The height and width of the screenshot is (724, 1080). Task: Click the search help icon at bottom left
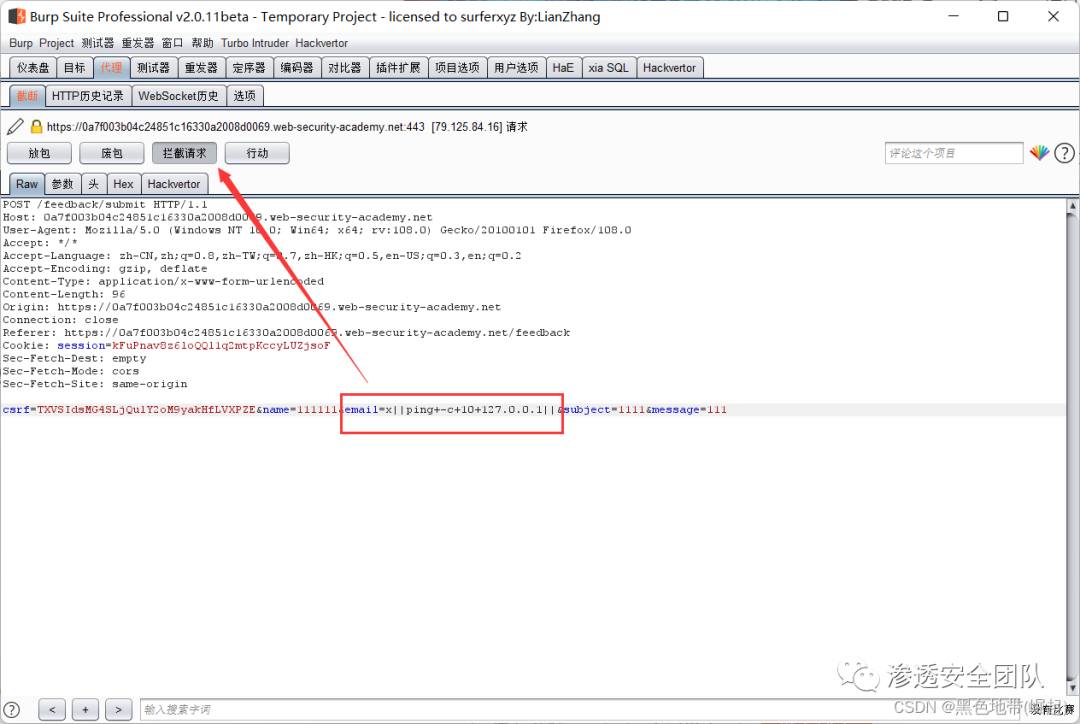[12, 709]
